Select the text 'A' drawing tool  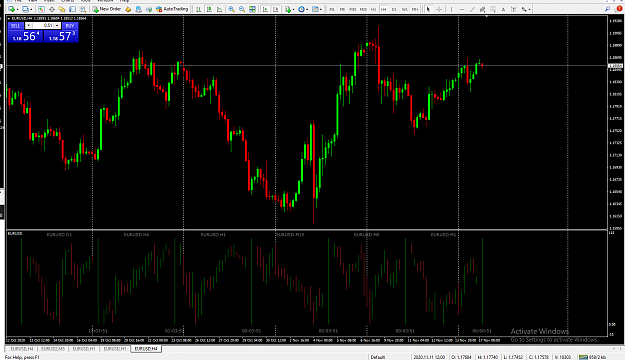point(503,9)
